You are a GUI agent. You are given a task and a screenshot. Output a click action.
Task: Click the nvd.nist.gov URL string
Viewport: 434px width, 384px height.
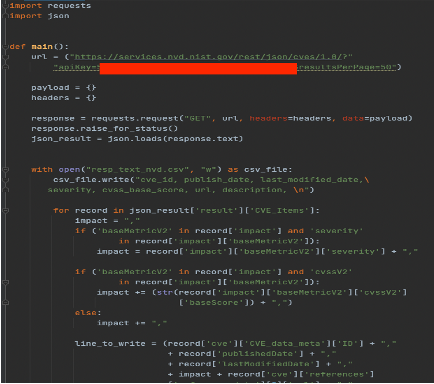point(211,57)
